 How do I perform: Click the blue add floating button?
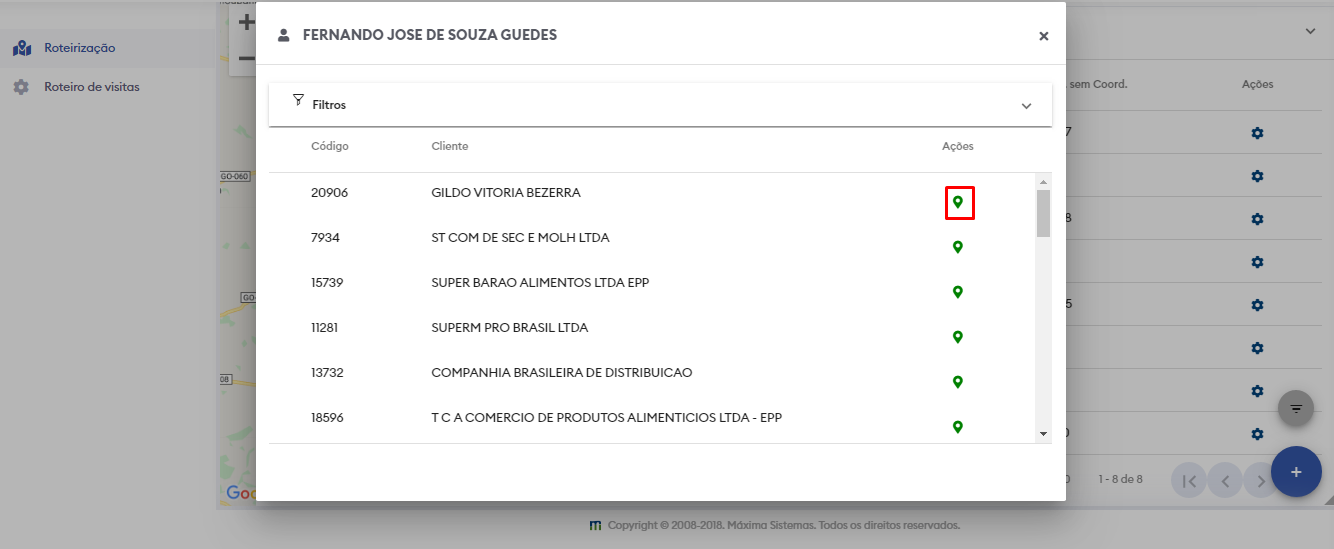click(x=1296, y=472)
